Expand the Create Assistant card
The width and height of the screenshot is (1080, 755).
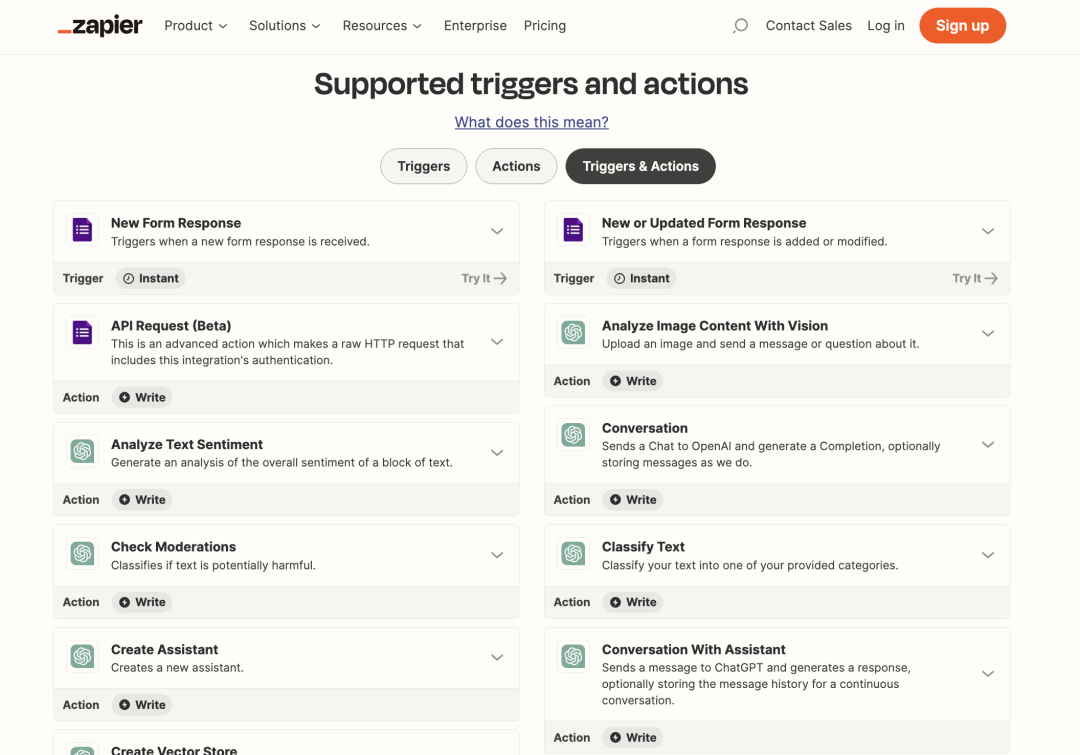(x=497, y=658)
